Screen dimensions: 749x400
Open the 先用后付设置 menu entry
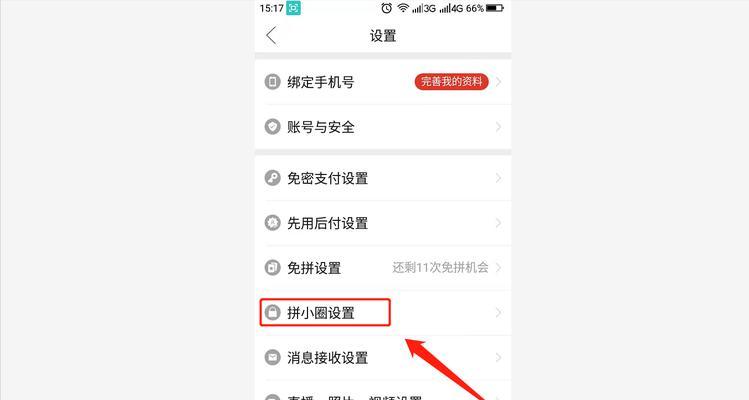(383, 223)
